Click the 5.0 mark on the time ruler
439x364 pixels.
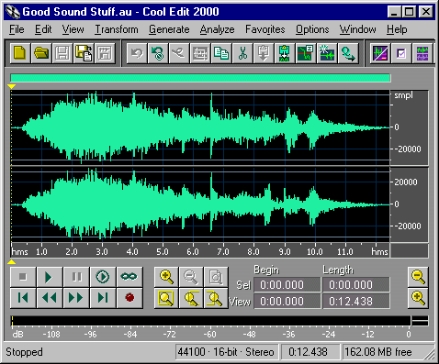pos(162,252)
